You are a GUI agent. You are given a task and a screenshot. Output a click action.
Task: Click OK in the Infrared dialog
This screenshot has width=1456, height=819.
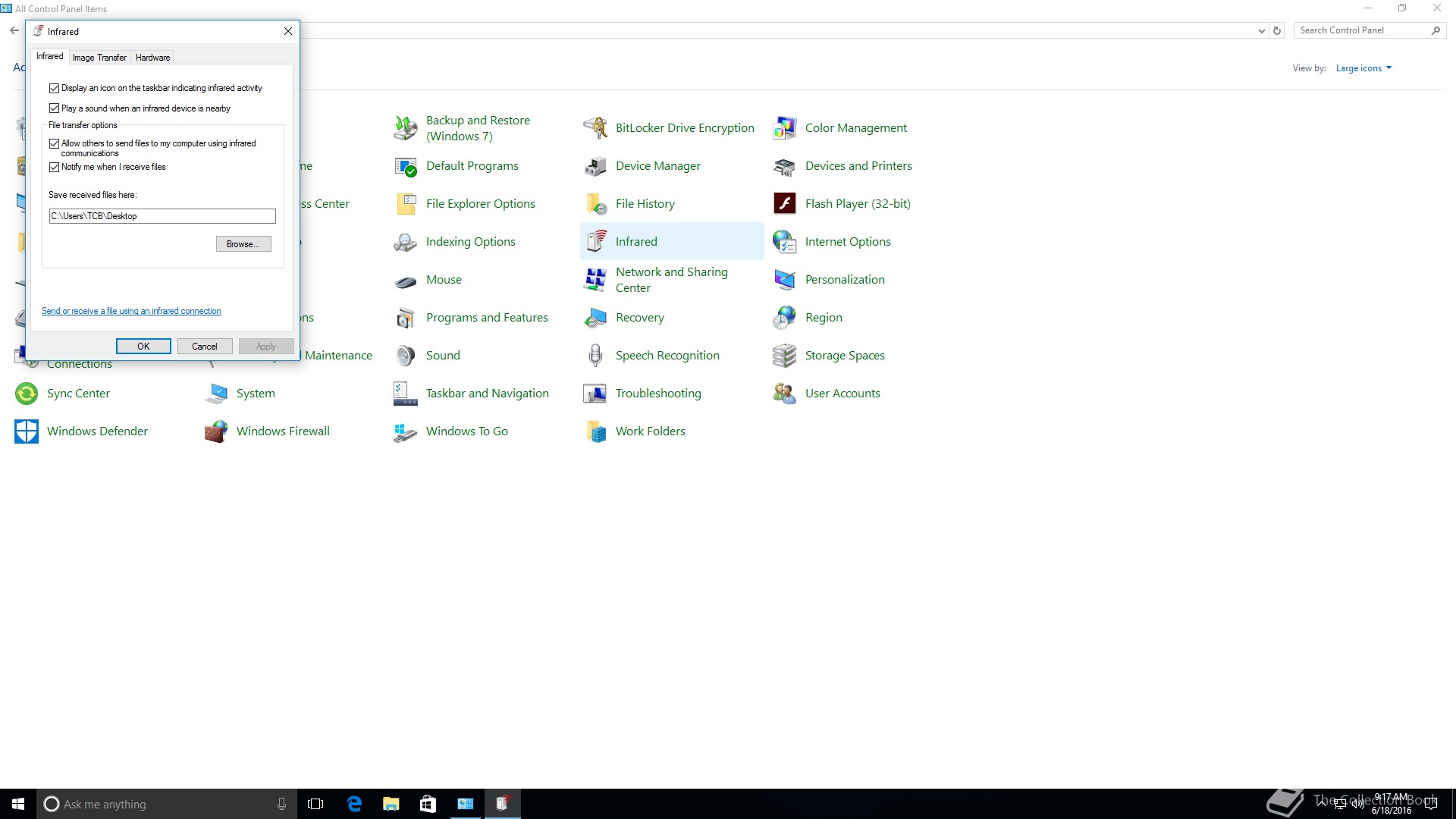[x=143, y=347]
